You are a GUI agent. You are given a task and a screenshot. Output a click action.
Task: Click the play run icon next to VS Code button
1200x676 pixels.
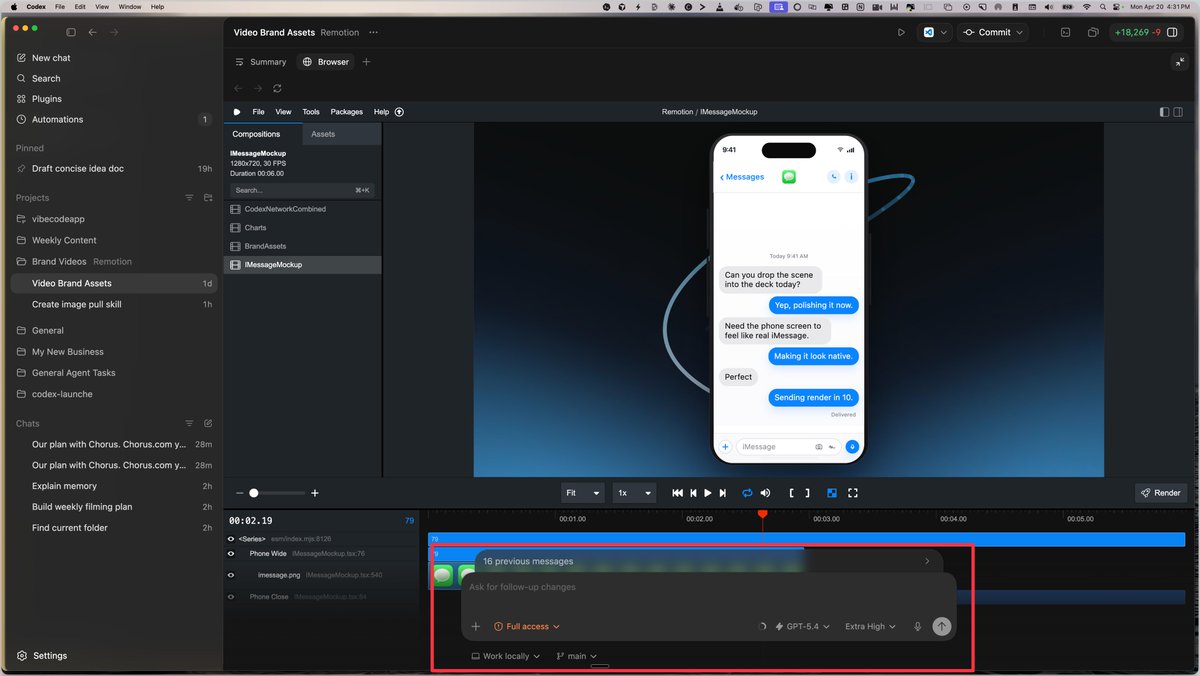pos(901,32)
